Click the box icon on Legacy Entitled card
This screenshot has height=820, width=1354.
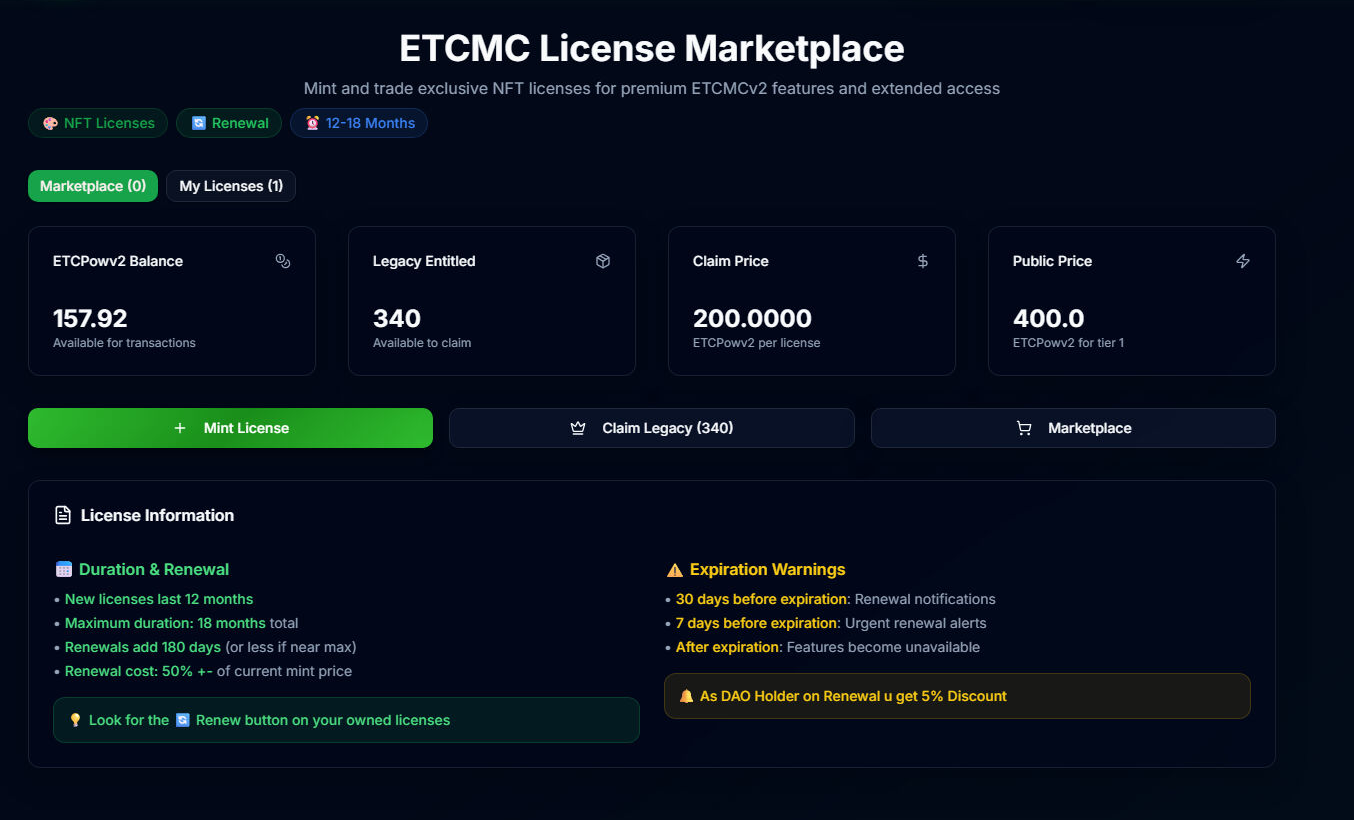(603, 261)
